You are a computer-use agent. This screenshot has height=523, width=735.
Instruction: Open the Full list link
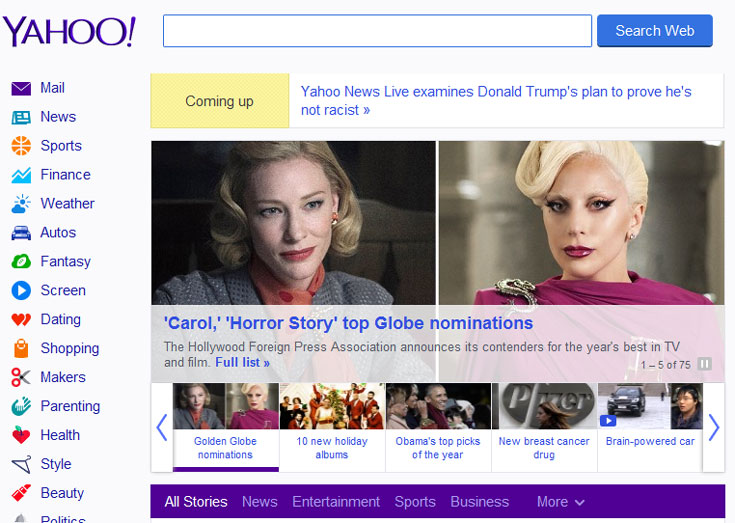click(x=242, y=362)
